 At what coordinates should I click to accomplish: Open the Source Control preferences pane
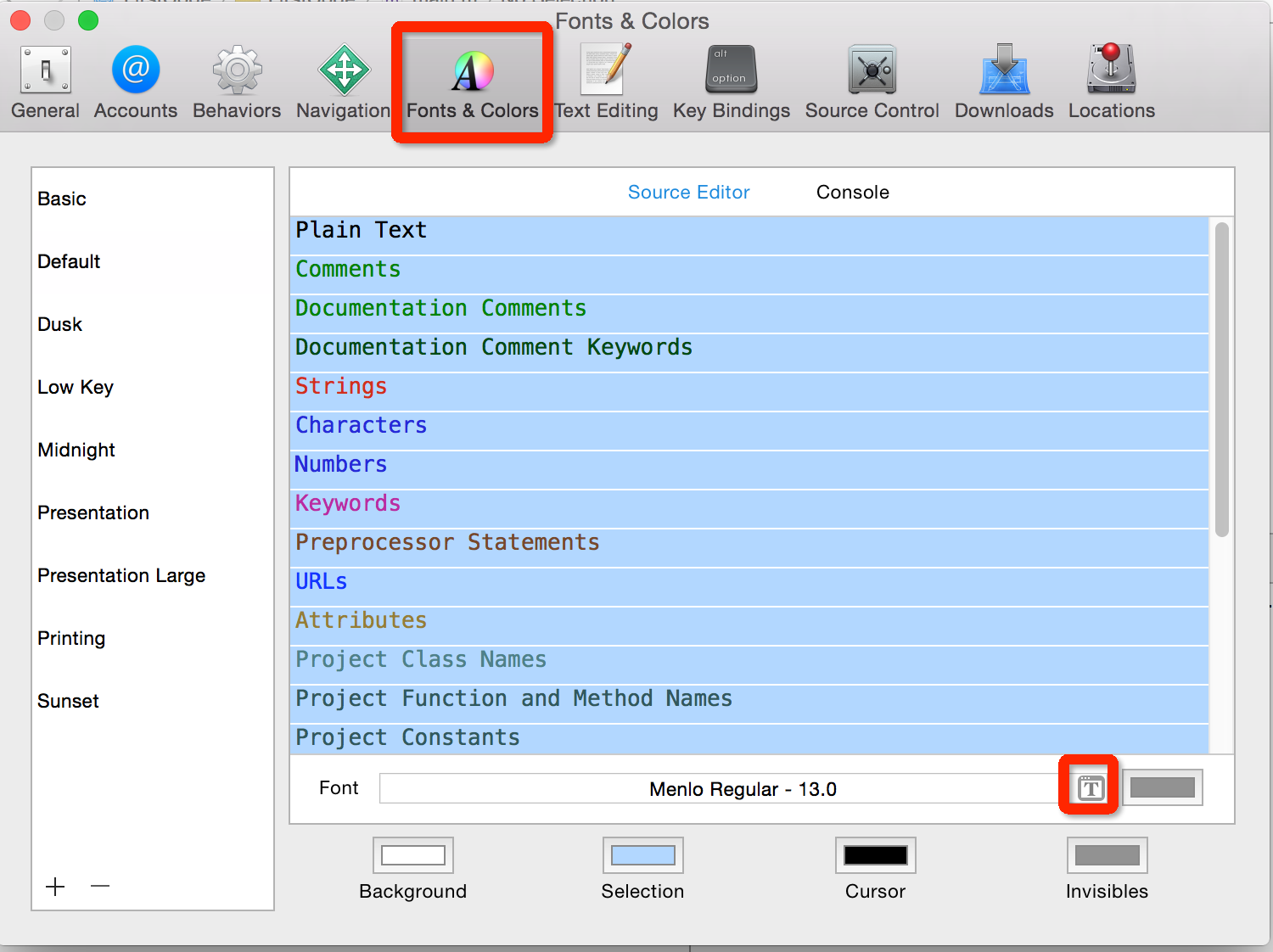tap(872, 81)
